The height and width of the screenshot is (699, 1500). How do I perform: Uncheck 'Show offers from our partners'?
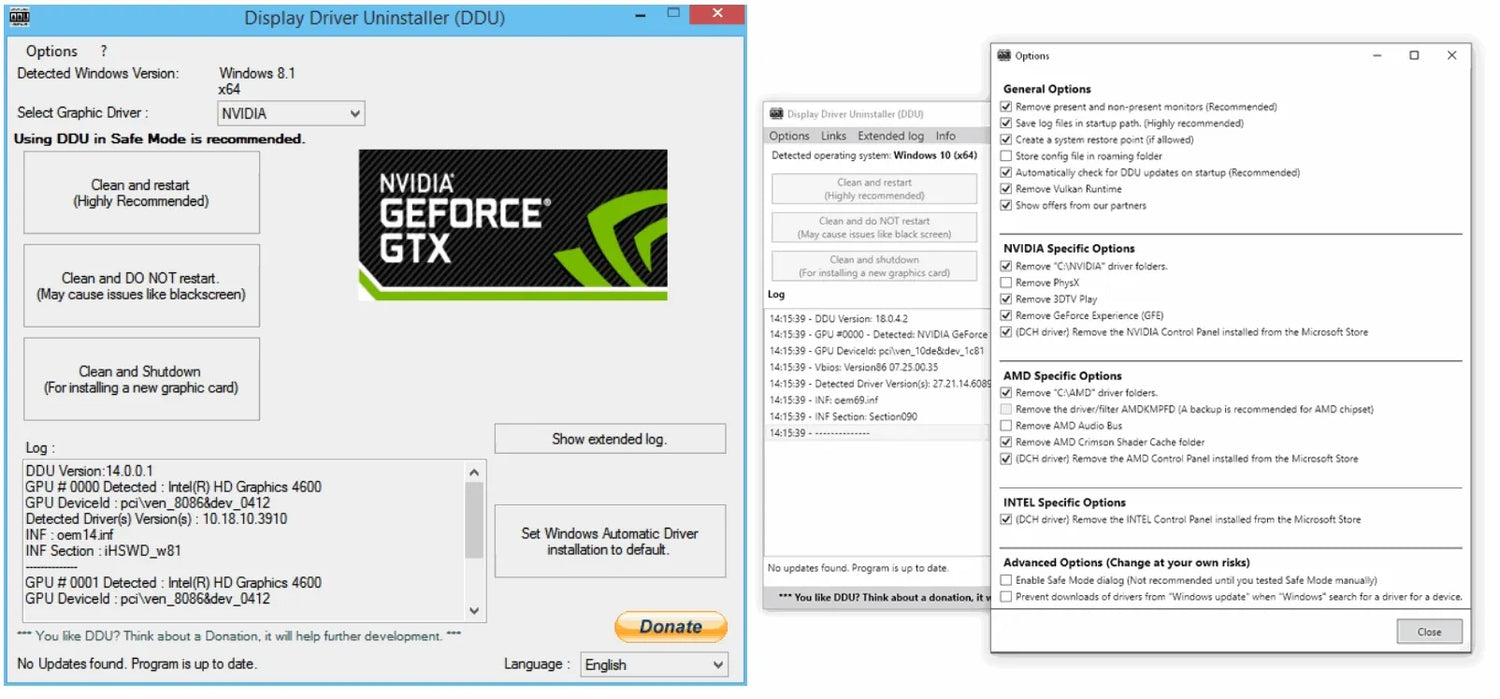1006,205
